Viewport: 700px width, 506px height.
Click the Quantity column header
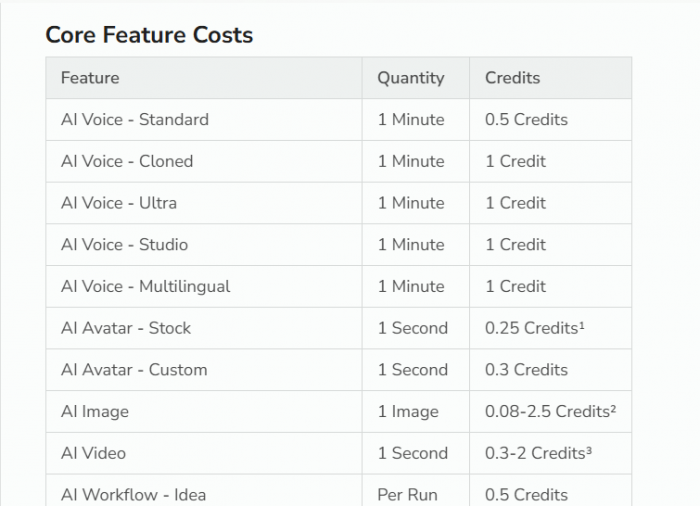point(410,78)
